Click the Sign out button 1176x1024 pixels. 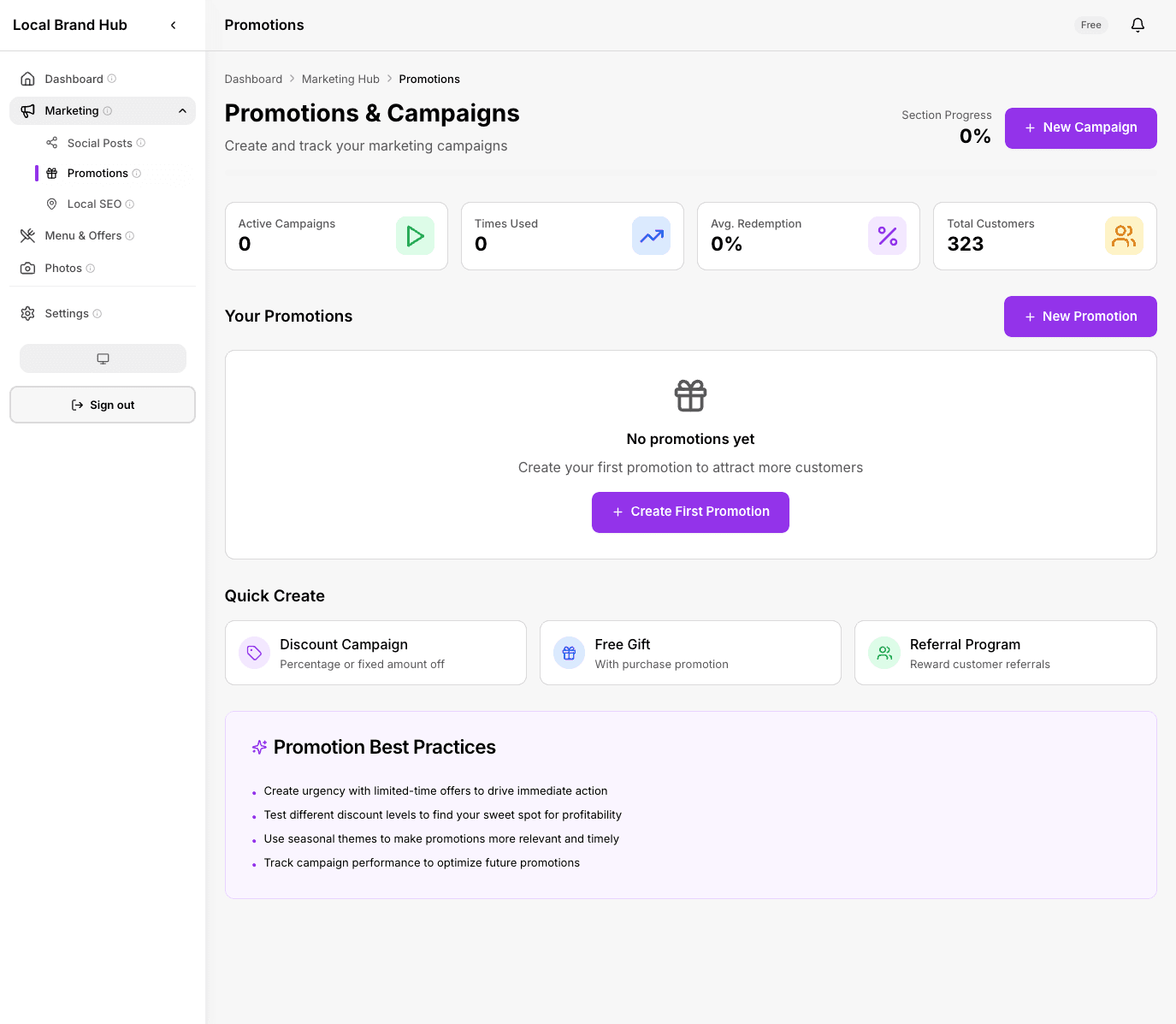(103, 405)
